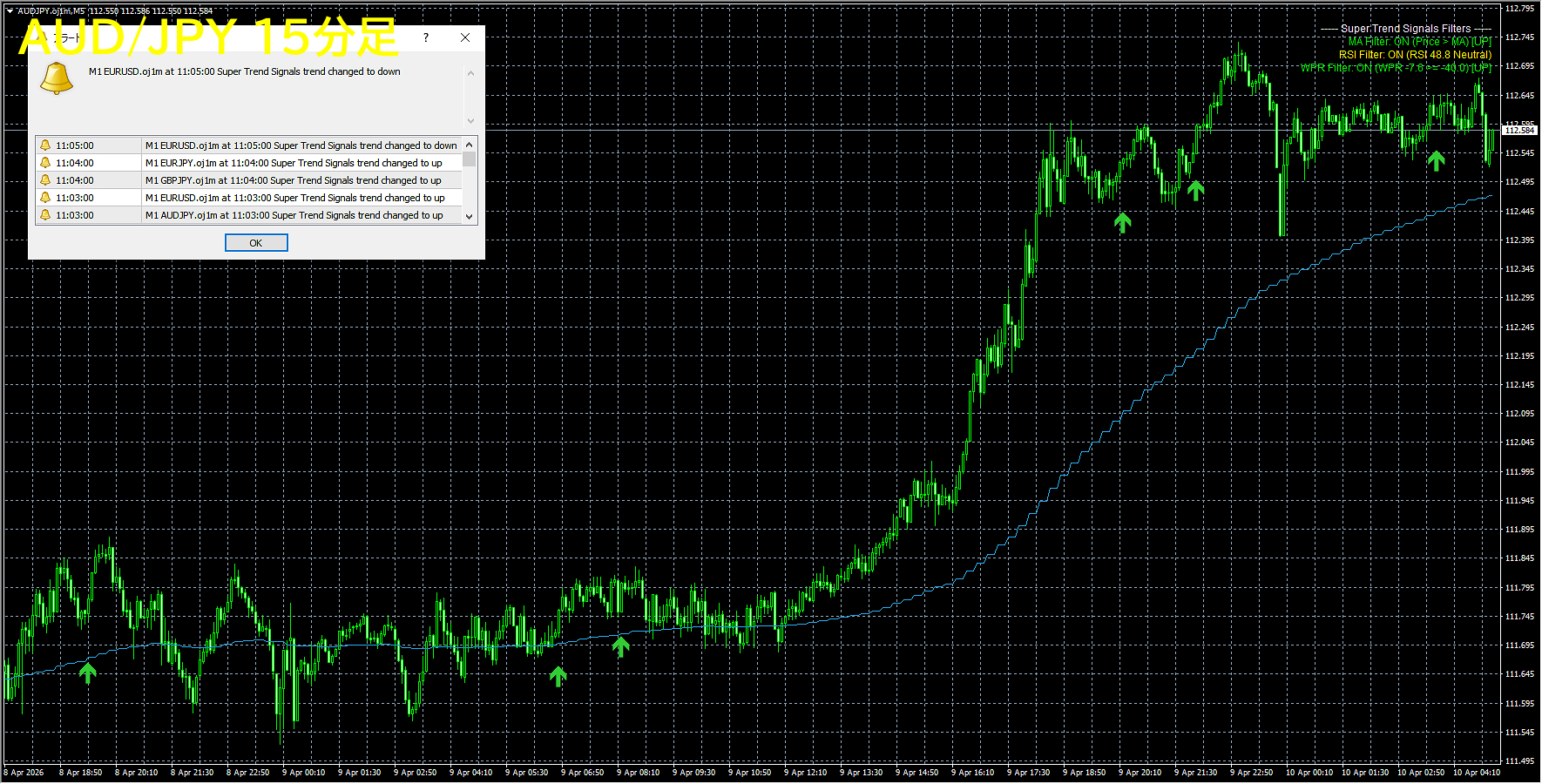Select the EURUSD 11:05:00 'trend changed to down' list row
1542x784 pixels.
(249, 145)
